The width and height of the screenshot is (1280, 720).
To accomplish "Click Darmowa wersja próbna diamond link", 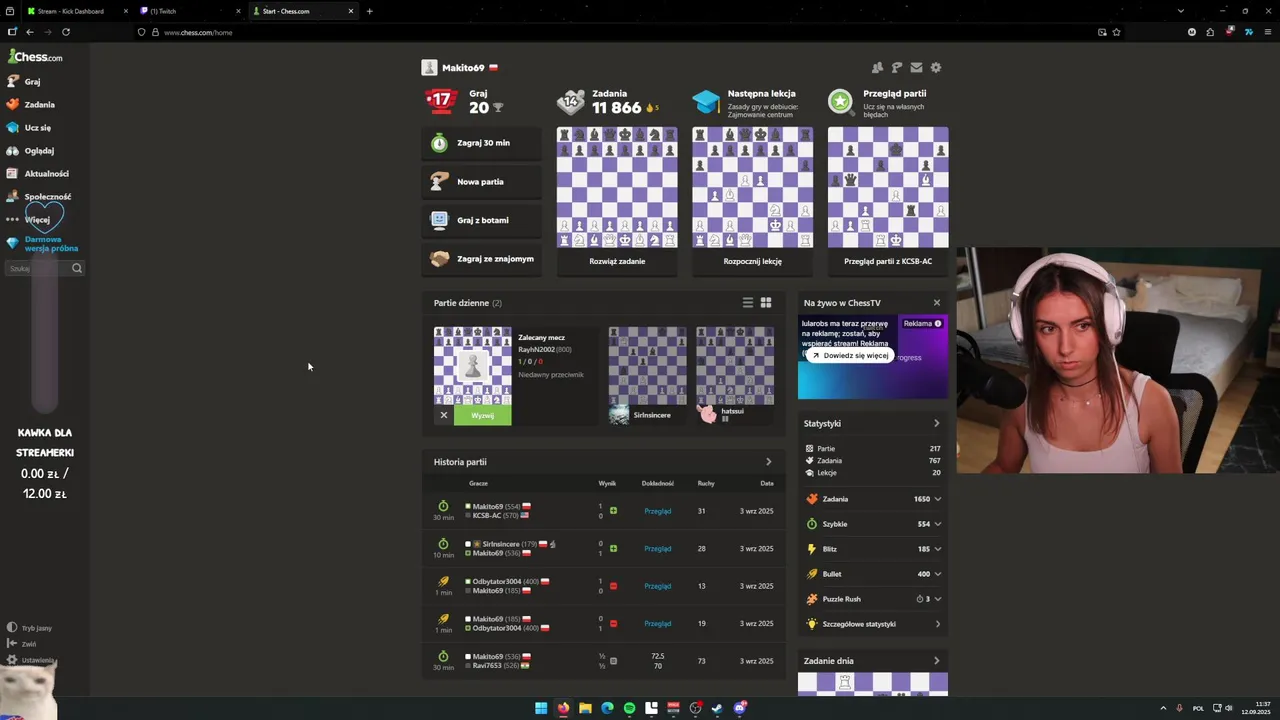I will (x=42, y=244).
